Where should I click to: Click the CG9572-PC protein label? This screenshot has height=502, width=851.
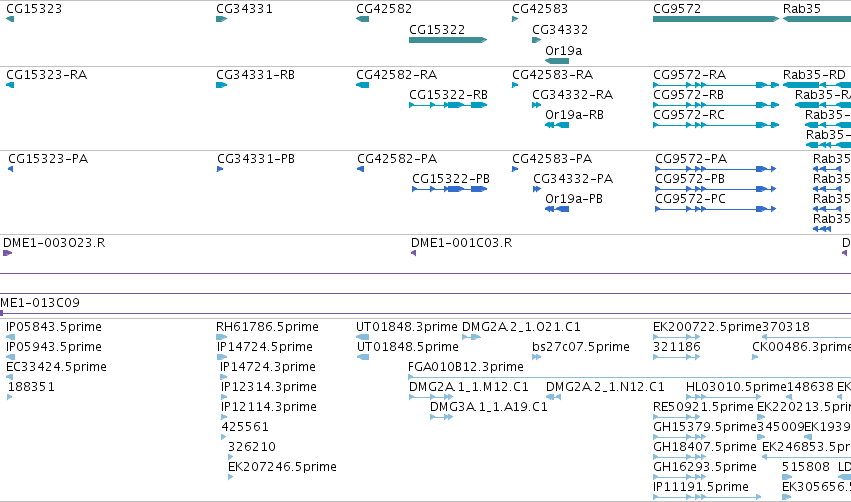point(690,199)
